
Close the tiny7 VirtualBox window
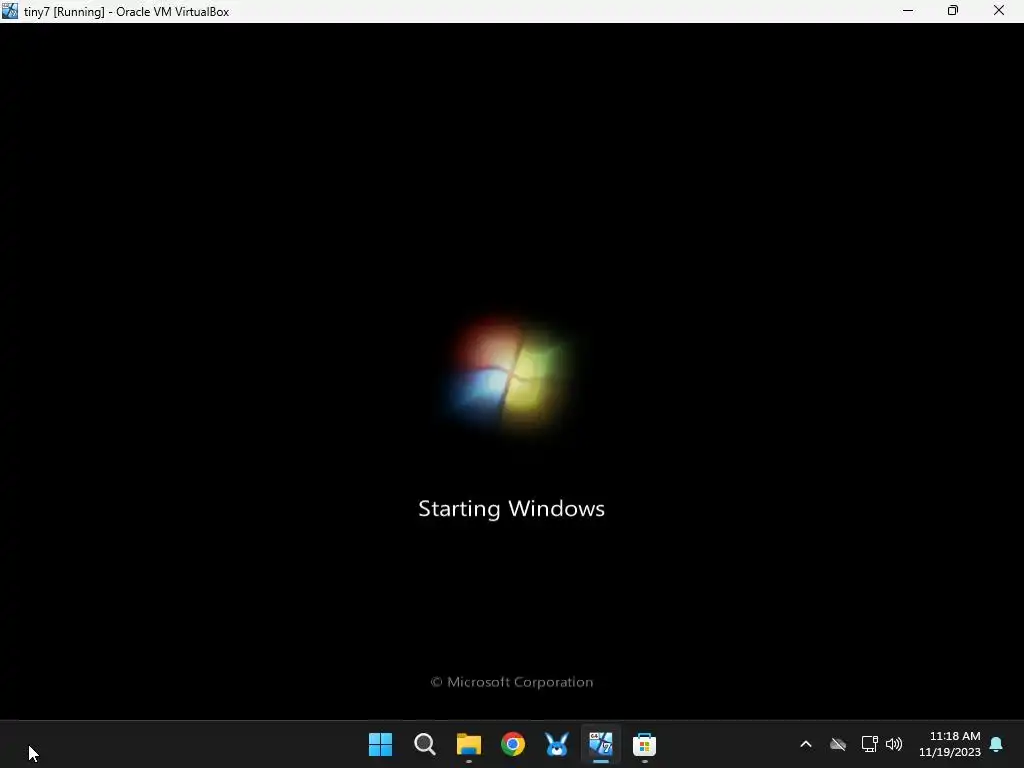[999, 11]
